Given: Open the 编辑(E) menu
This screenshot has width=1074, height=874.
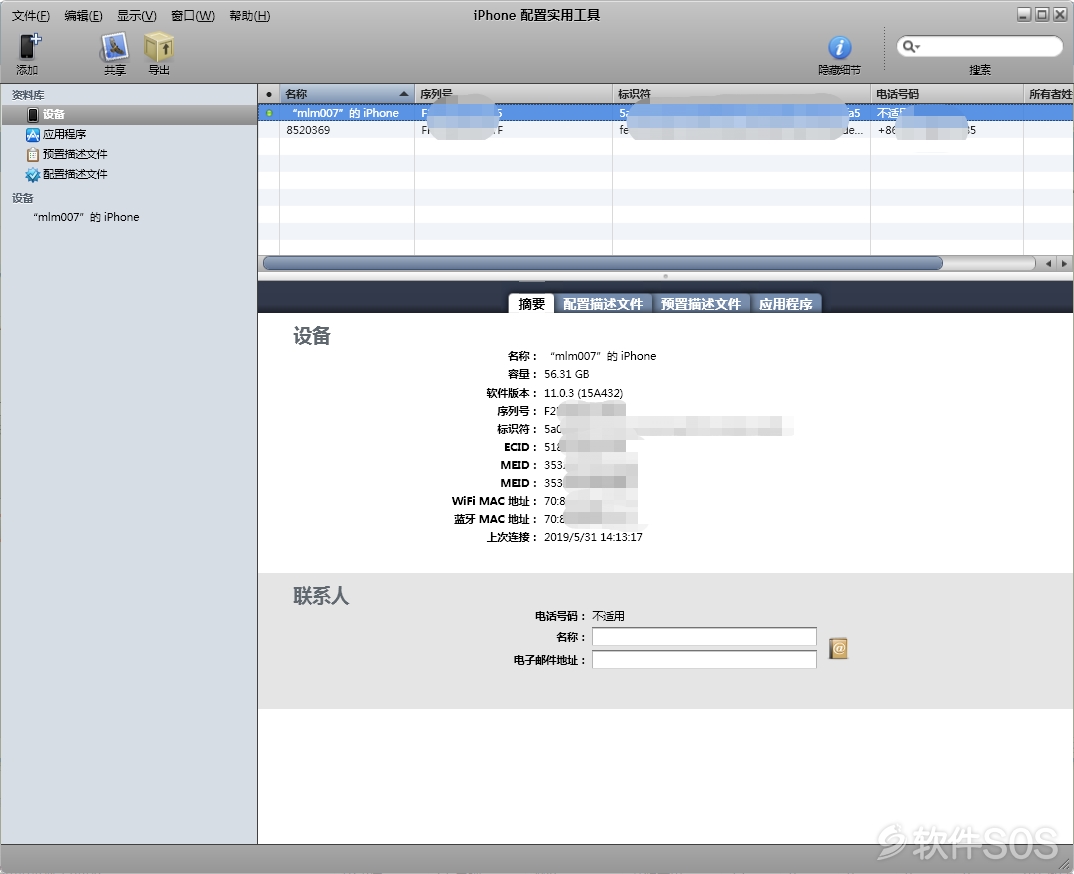Looking at the screenshot, I should tap(84, 16).
